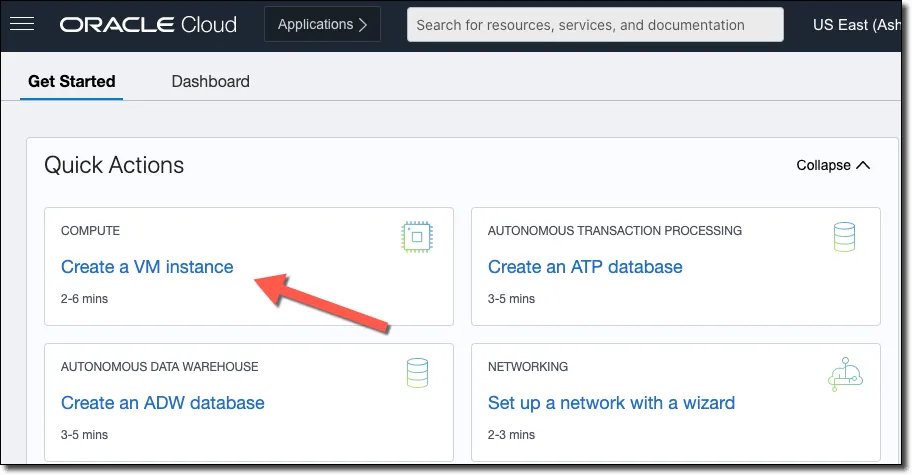912x475 pixels.
Task: Click the ATP database cylinder icon
Action: [x=844, y=237]
